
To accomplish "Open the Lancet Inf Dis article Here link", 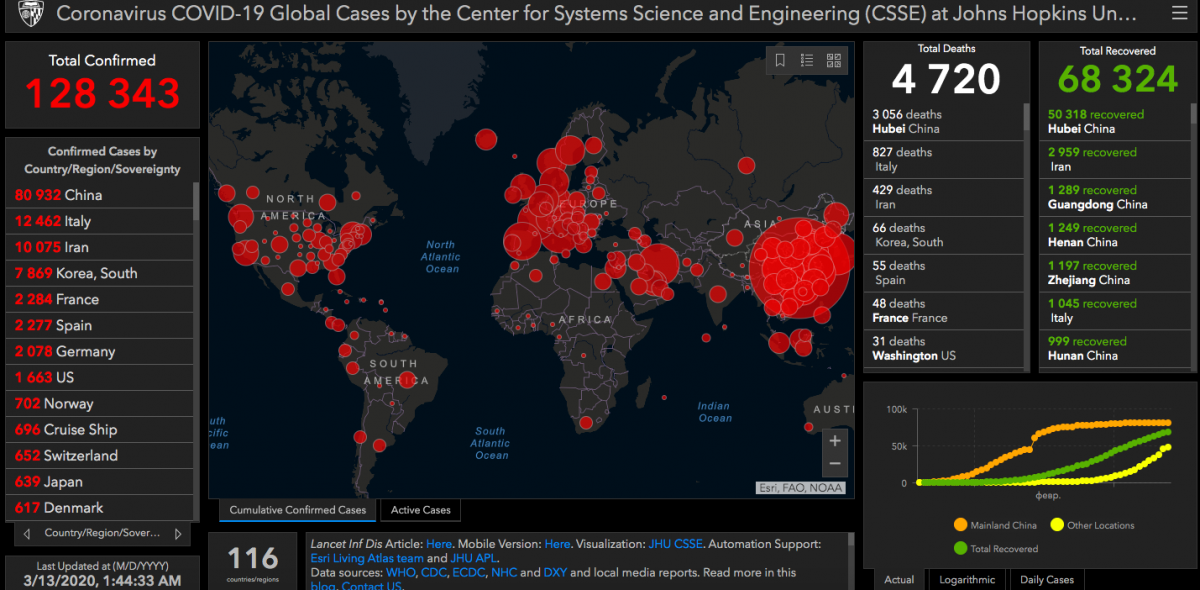I will (439, 544).
